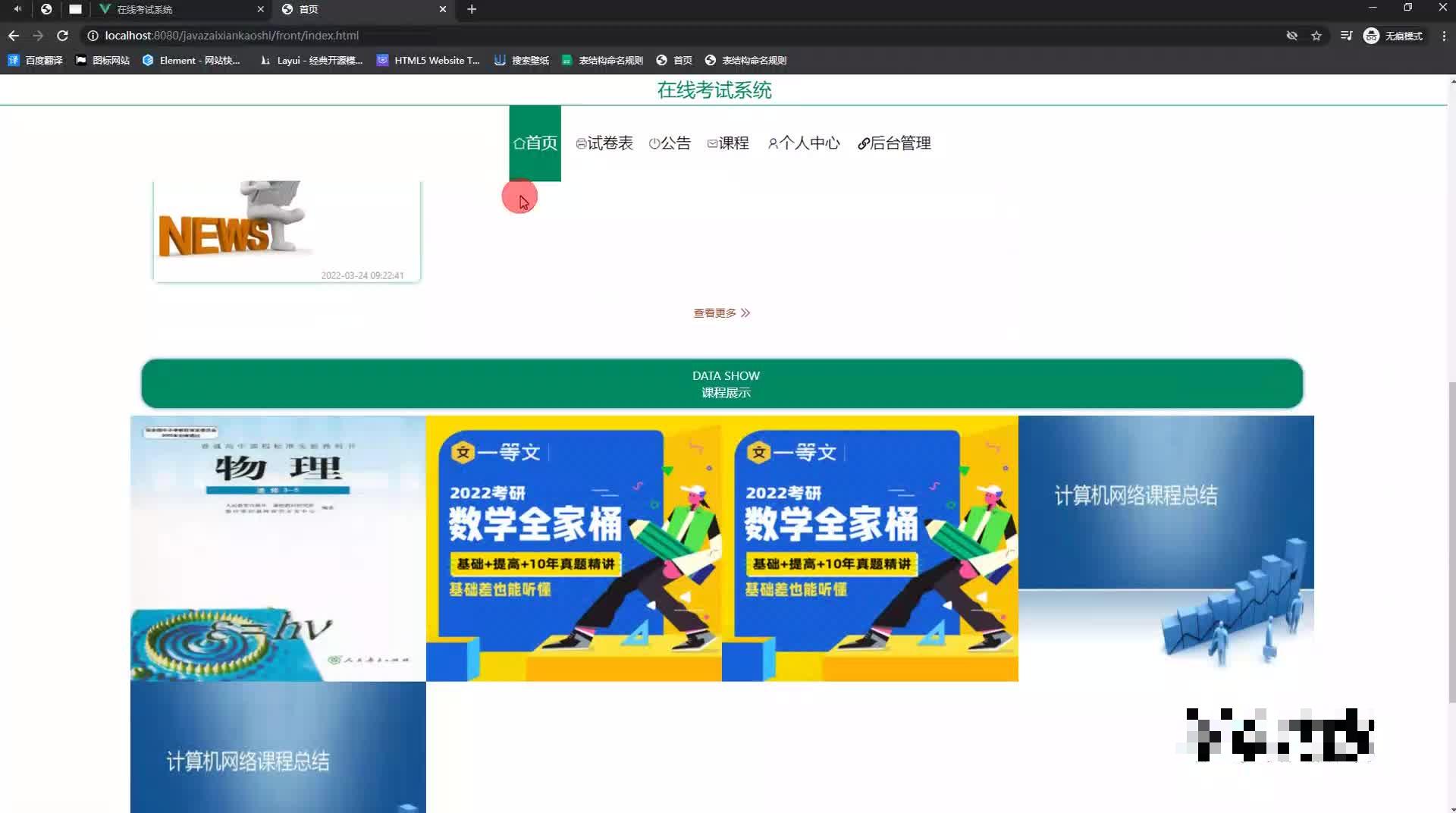Close the 首页 browser tab
Viewport: 1456px width, 813px height.
pyautogui.click(x=443, y=9)
